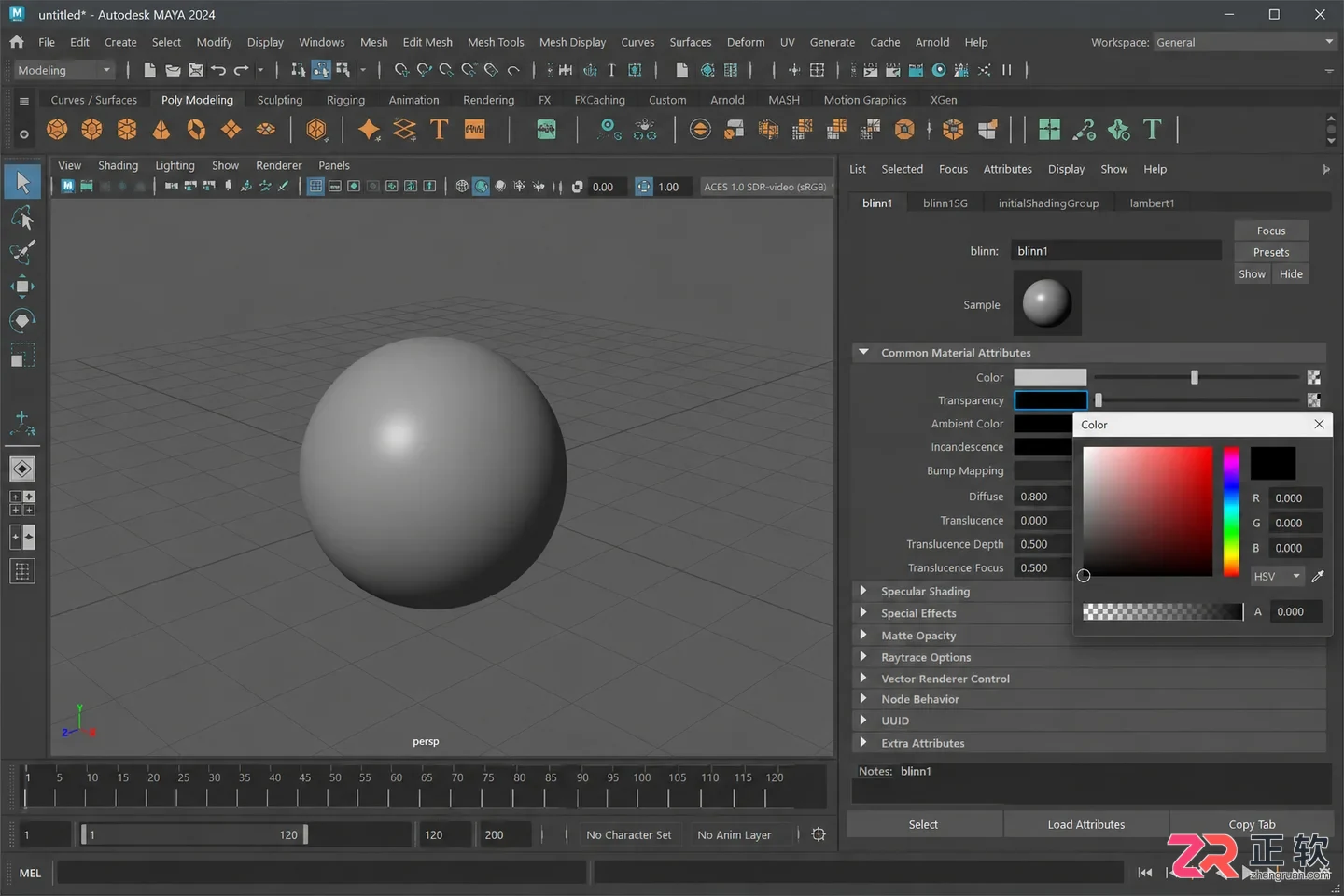
Task: Click the Redo arrow in status line
Action: point(241,70)
